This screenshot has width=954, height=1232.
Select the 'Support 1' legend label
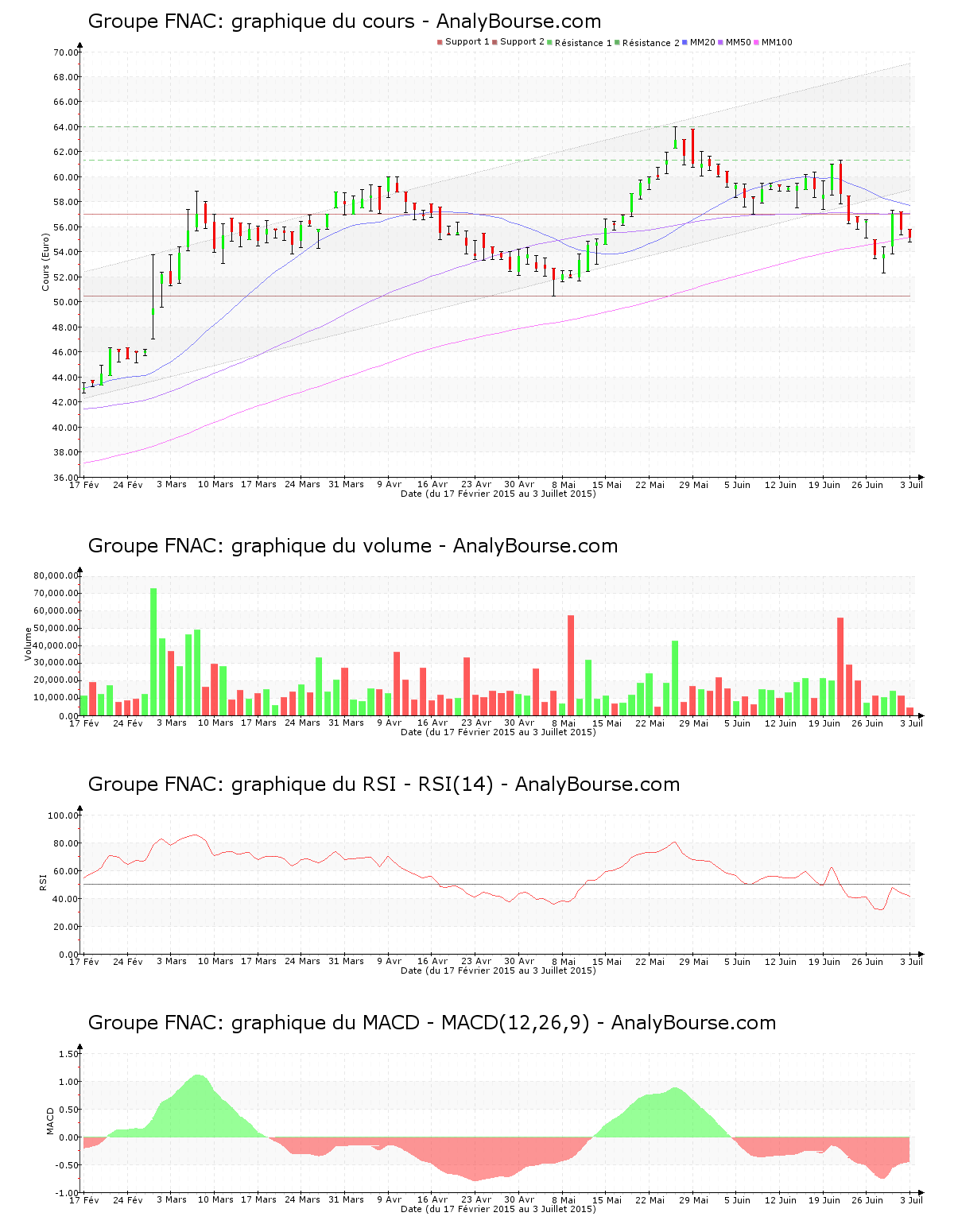coord(467,42)
